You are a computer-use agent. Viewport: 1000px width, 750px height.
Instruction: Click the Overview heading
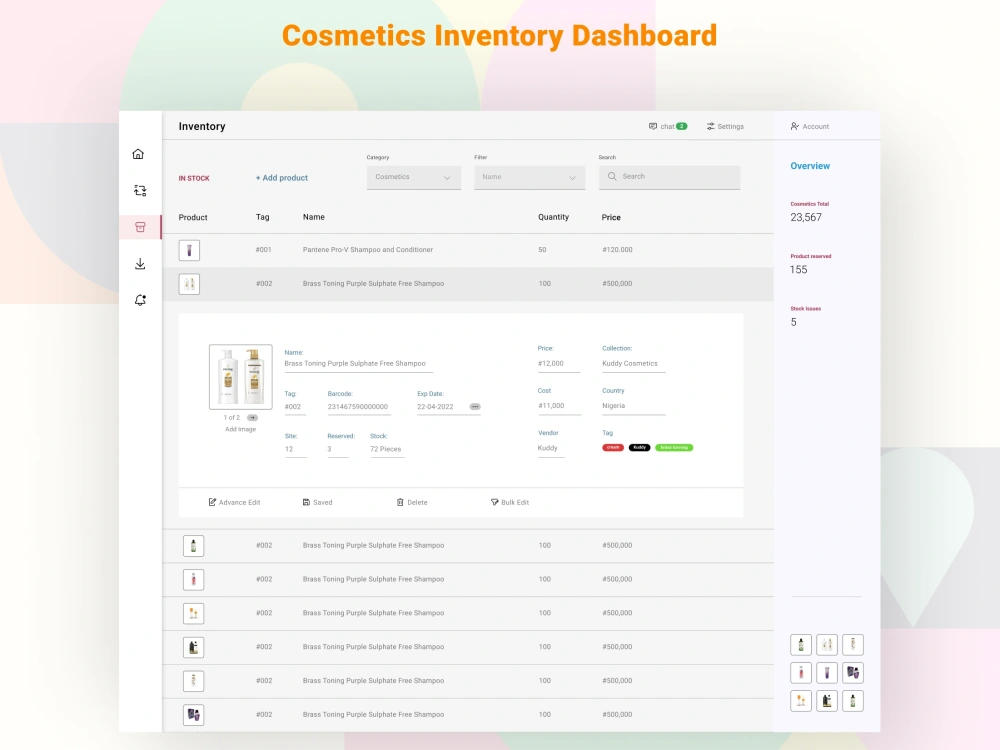click(x=810, y=166)
